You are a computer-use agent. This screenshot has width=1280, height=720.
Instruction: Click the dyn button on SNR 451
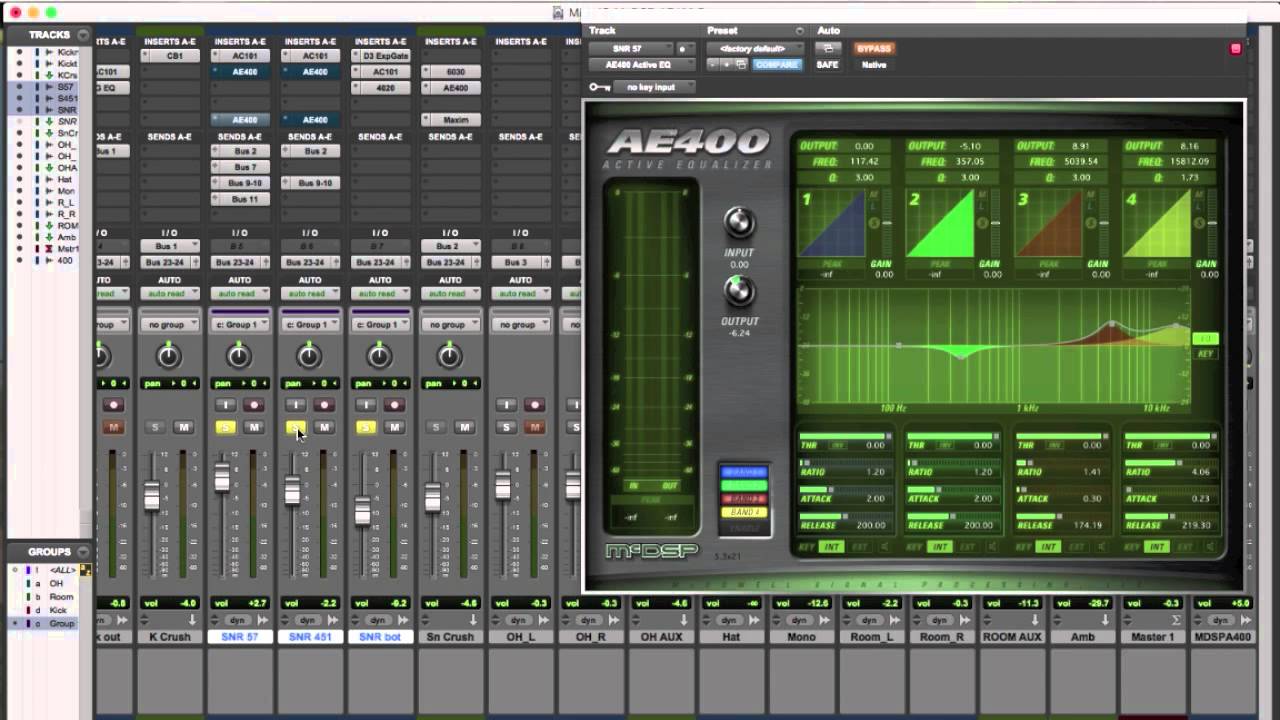coord(309,621)
